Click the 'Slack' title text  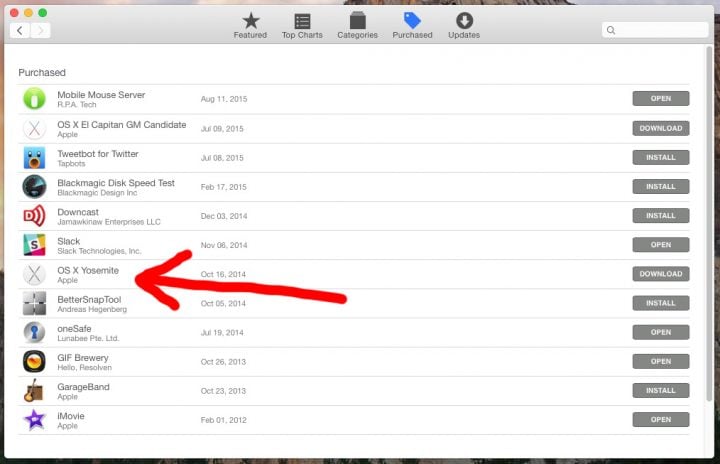pos(69,241)
